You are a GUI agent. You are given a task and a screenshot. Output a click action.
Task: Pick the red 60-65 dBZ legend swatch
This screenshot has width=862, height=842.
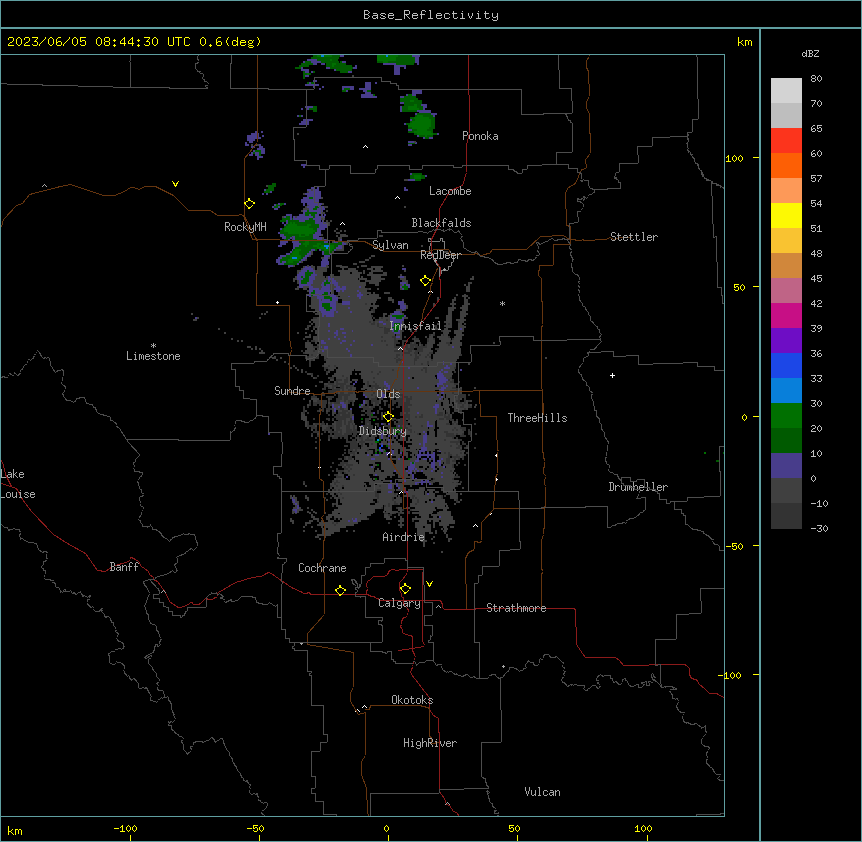(786, 140)
